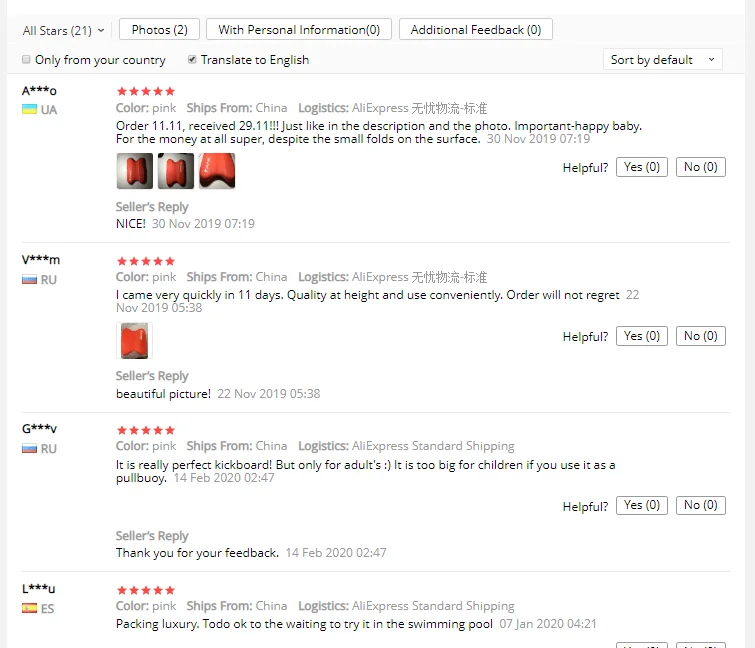This screenshot has height=648, width=755.
Task: Select Additional Feedback (0) filter
Action: click(x=476, y=29)
